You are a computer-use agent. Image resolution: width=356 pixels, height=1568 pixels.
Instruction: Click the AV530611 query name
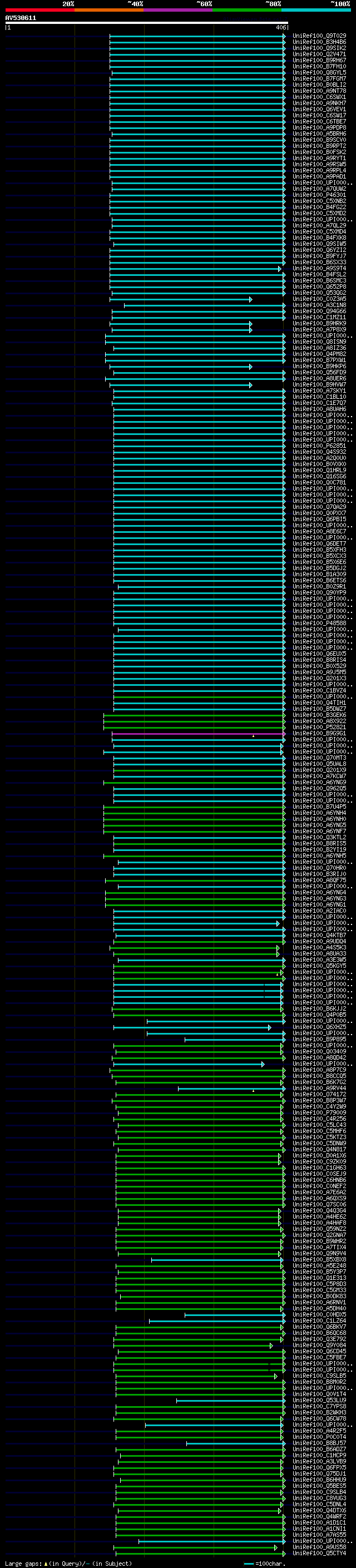coord(21,18)
